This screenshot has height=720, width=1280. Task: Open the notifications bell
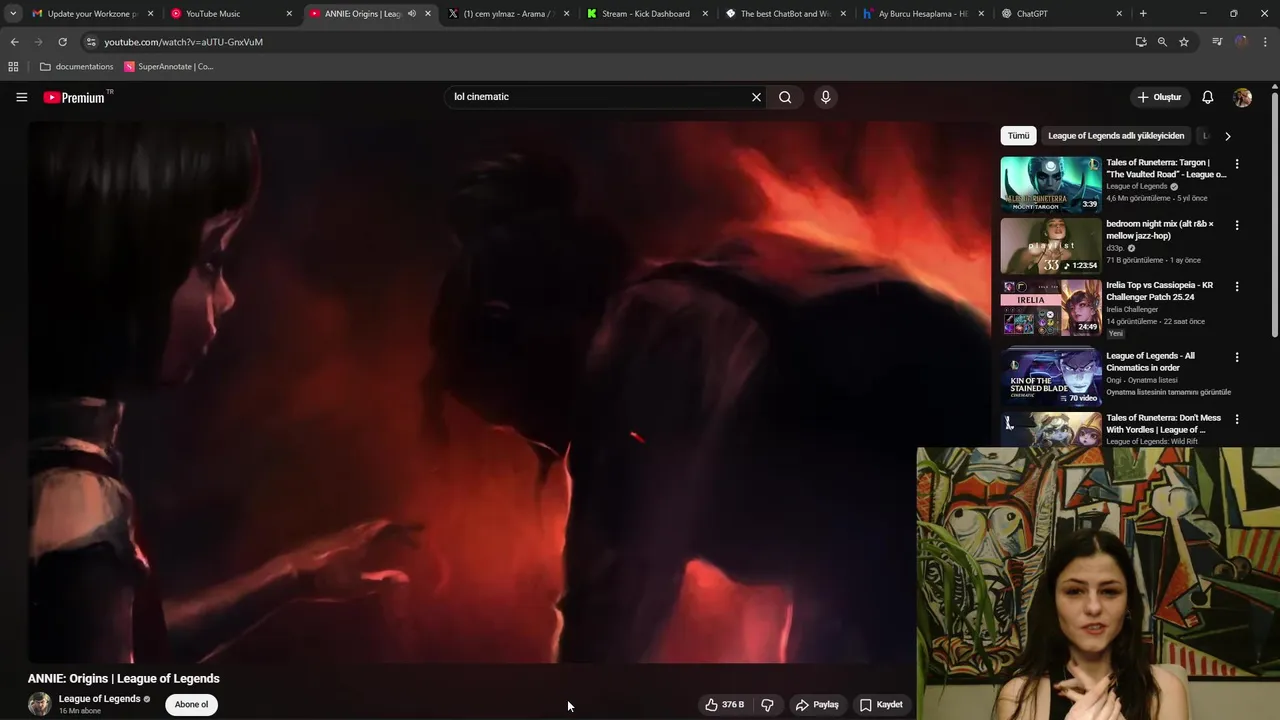(x=1207, y=97)
